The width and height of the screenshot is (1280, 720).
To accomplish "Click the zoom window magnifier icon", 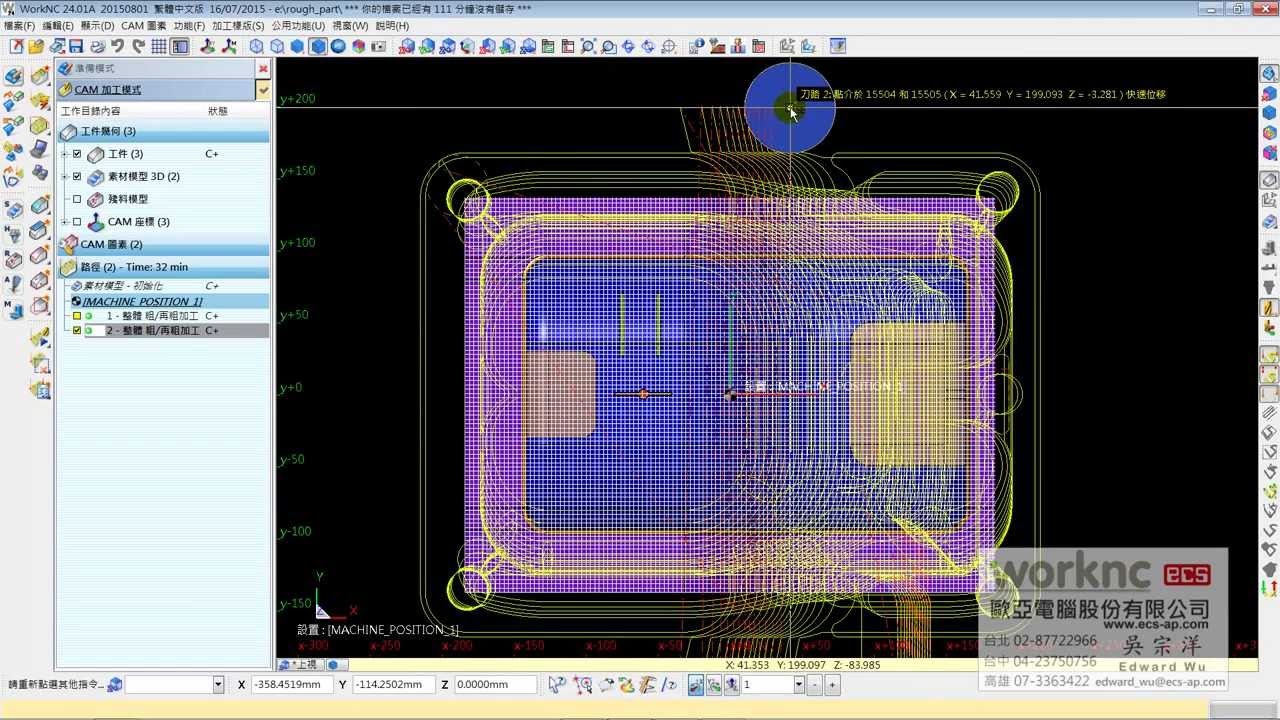I will pyautogui.click(x=588, y=46).
